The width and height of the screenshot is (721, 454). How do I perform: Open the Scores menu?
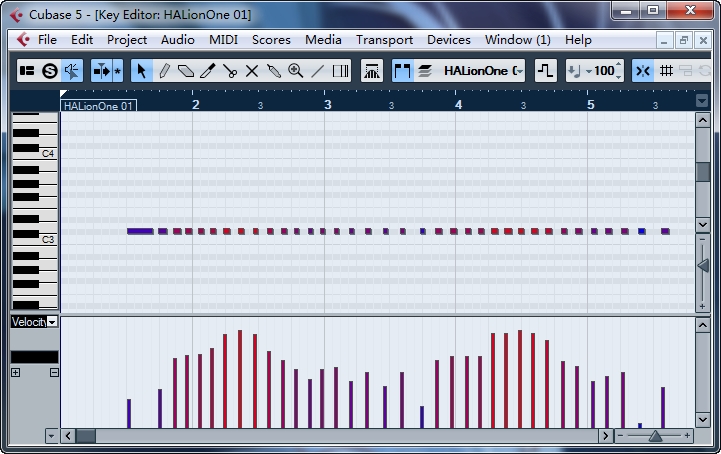point(271,40)
